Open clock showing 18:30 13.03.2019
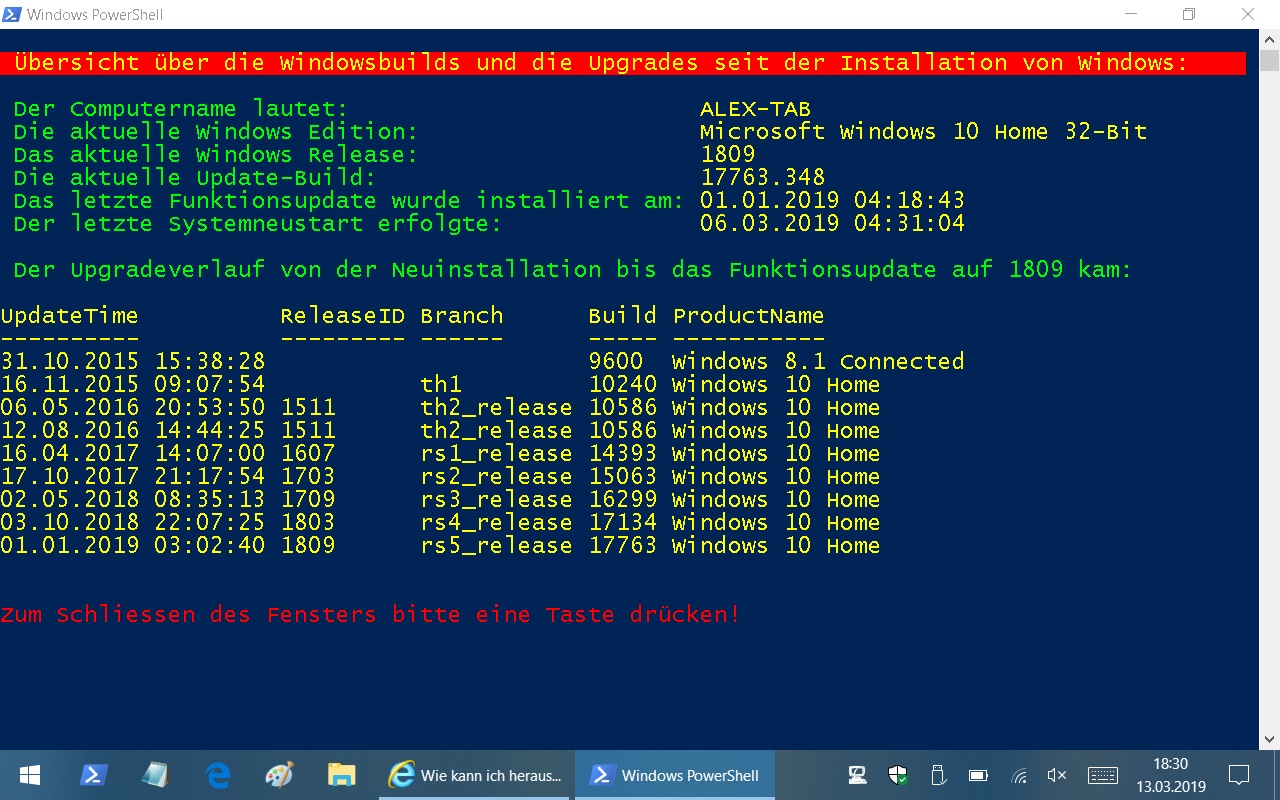 pyautogui.click(x=1171, y=775)
